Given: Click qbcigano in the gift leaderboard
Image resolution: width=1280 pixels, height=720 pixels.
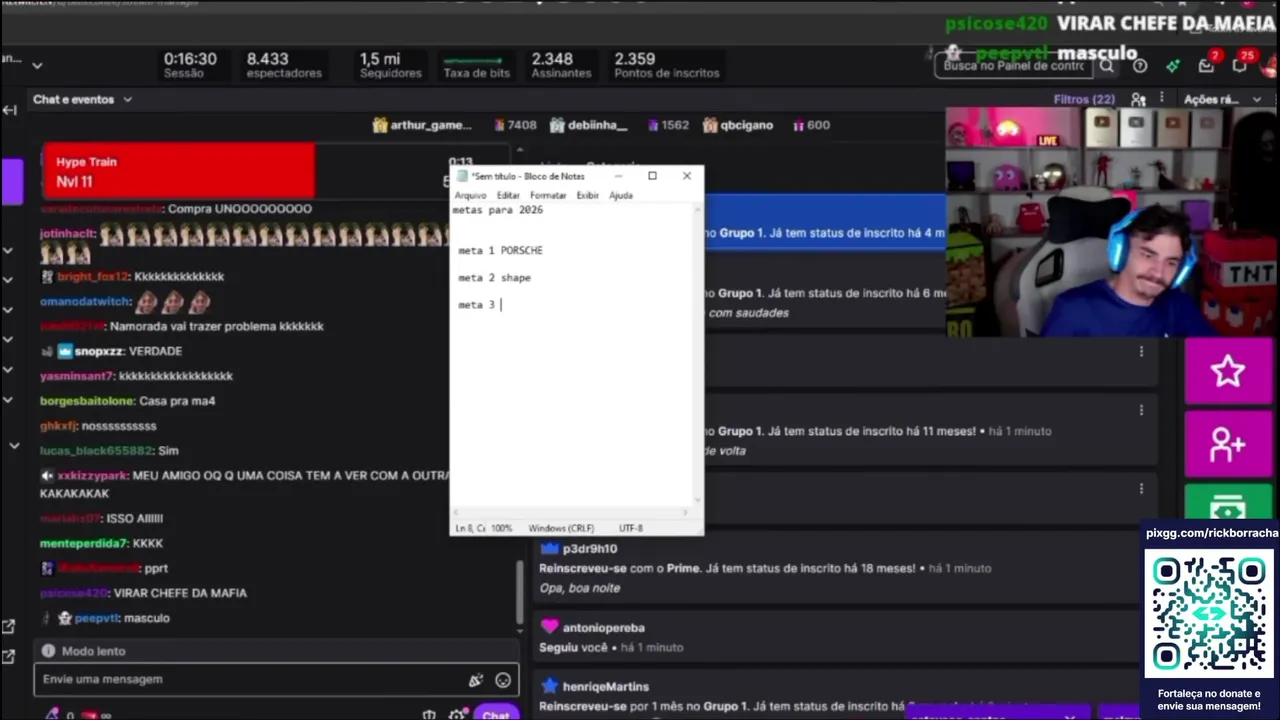Looking at the screenshot, I should (x=746, y=125).
